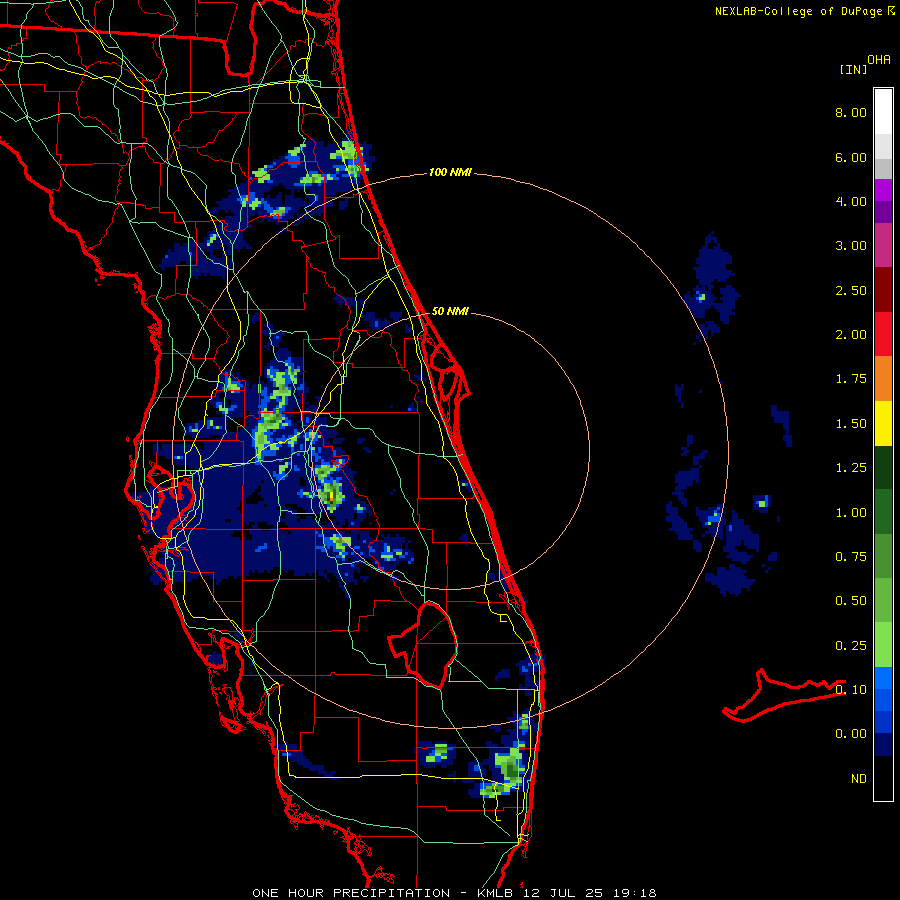Pick the darkest green 1.25 legend swatch
900x900 pixels.
pos(883,467)
